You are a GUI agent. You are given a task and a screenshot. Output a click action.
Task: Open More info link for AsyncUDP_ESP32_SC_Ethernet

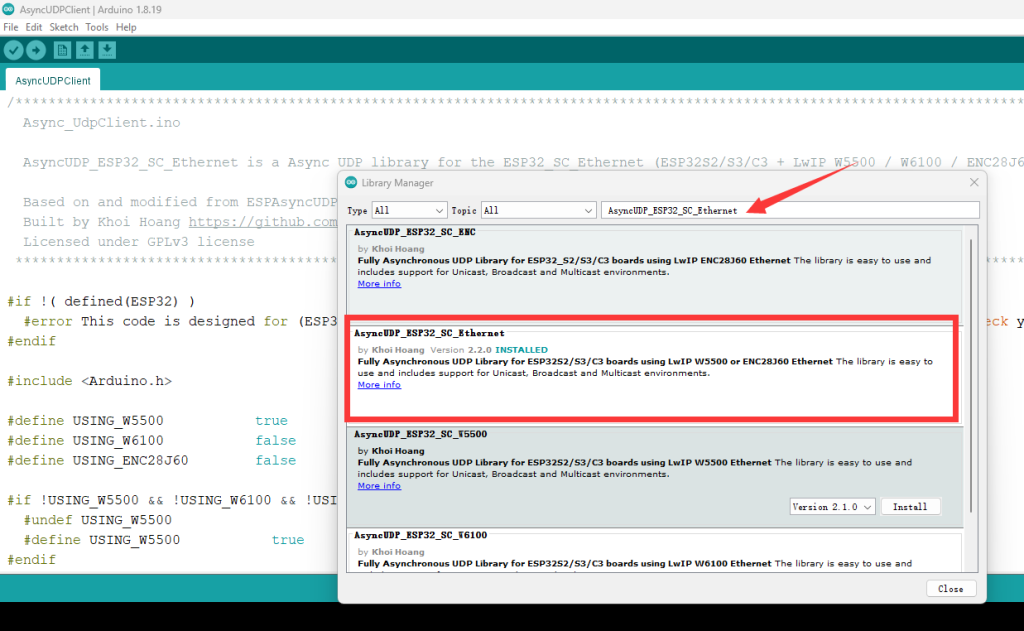(x=379, y=385)
